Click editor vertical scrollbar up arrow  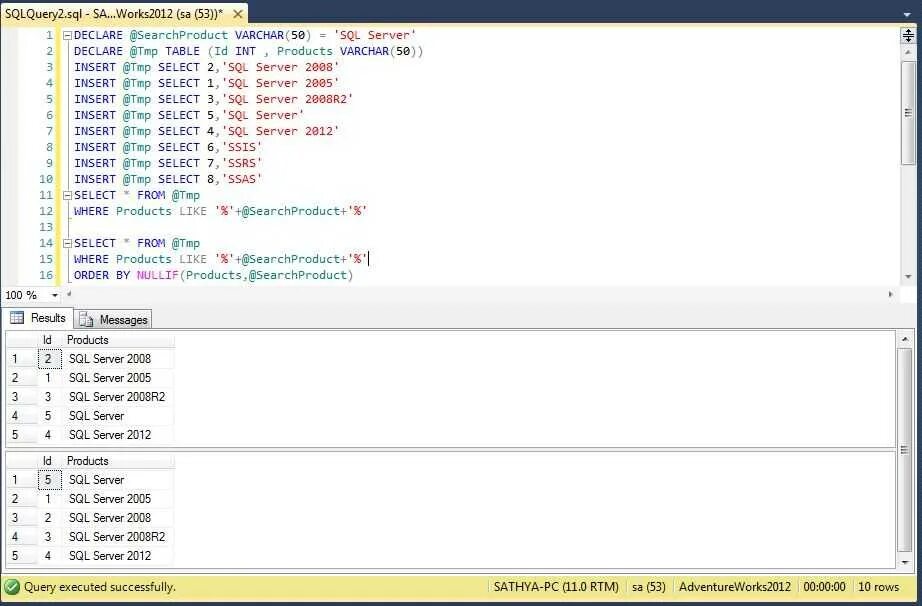point(908,52)
